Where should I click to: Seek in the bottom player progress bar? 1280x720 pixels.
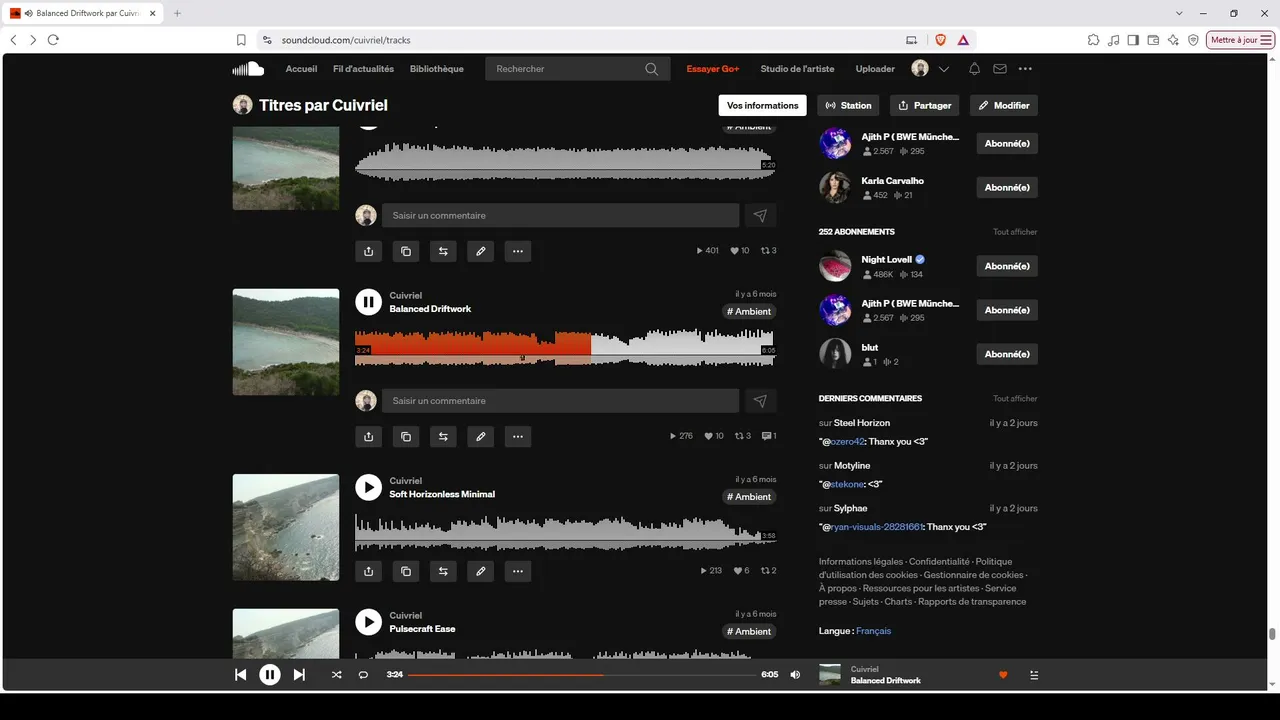coord(581,675)
